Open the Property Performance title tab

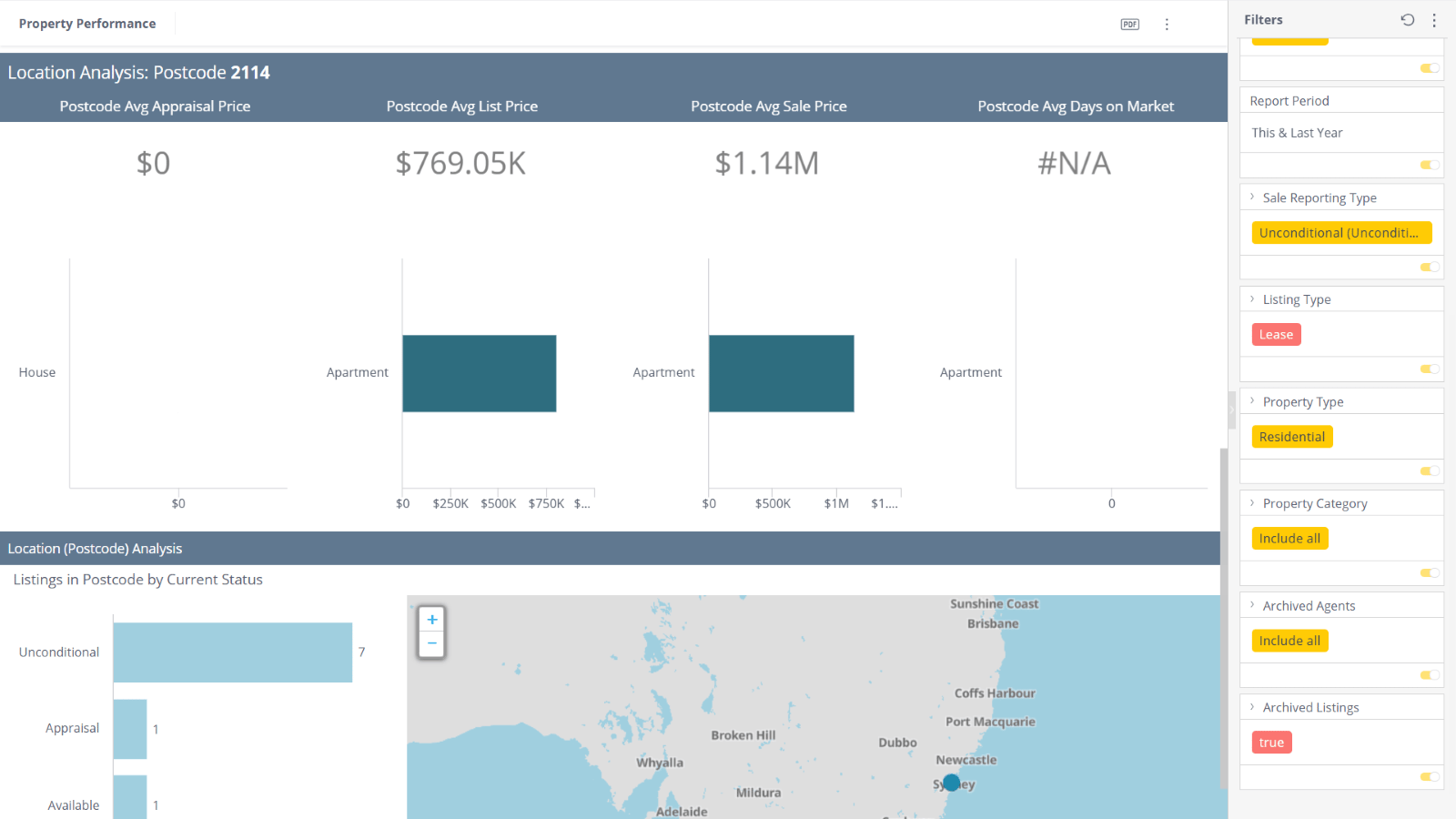(87, 24)
